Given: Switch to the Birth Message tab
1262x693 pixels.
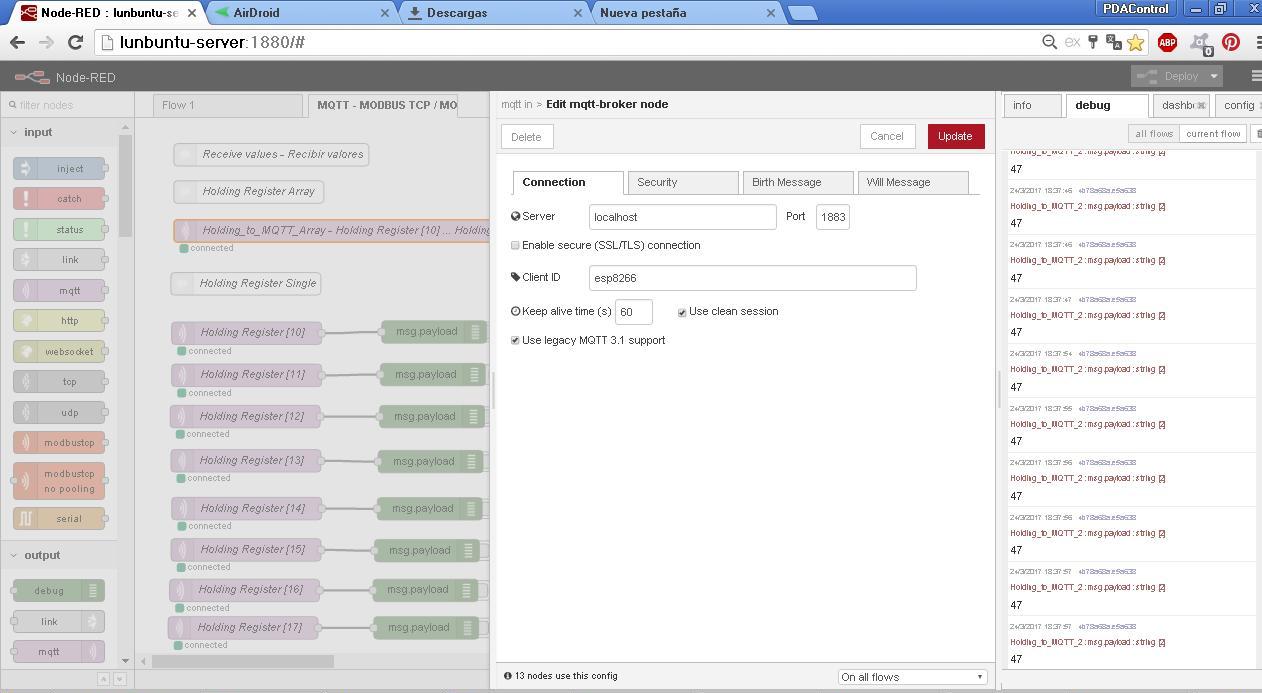Looking at the screenshot, I should tap(798, 182).
